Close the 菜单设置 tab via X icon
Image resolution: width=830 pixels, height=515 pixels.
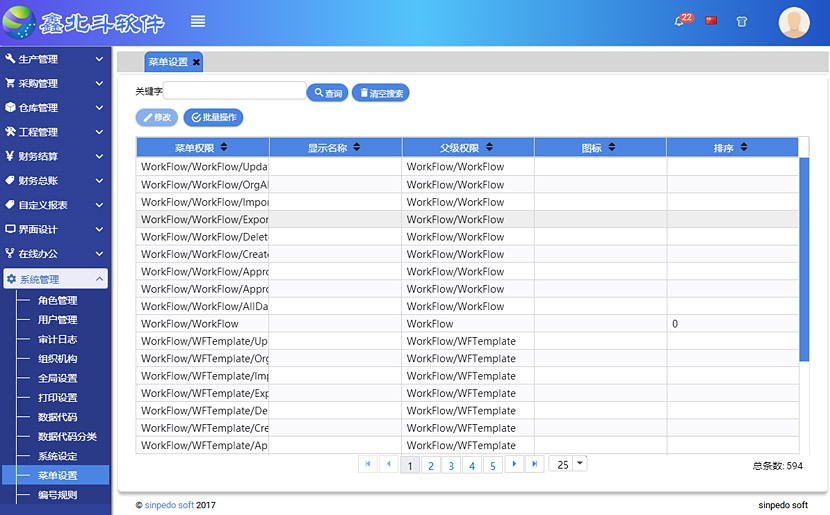[197, 62]
